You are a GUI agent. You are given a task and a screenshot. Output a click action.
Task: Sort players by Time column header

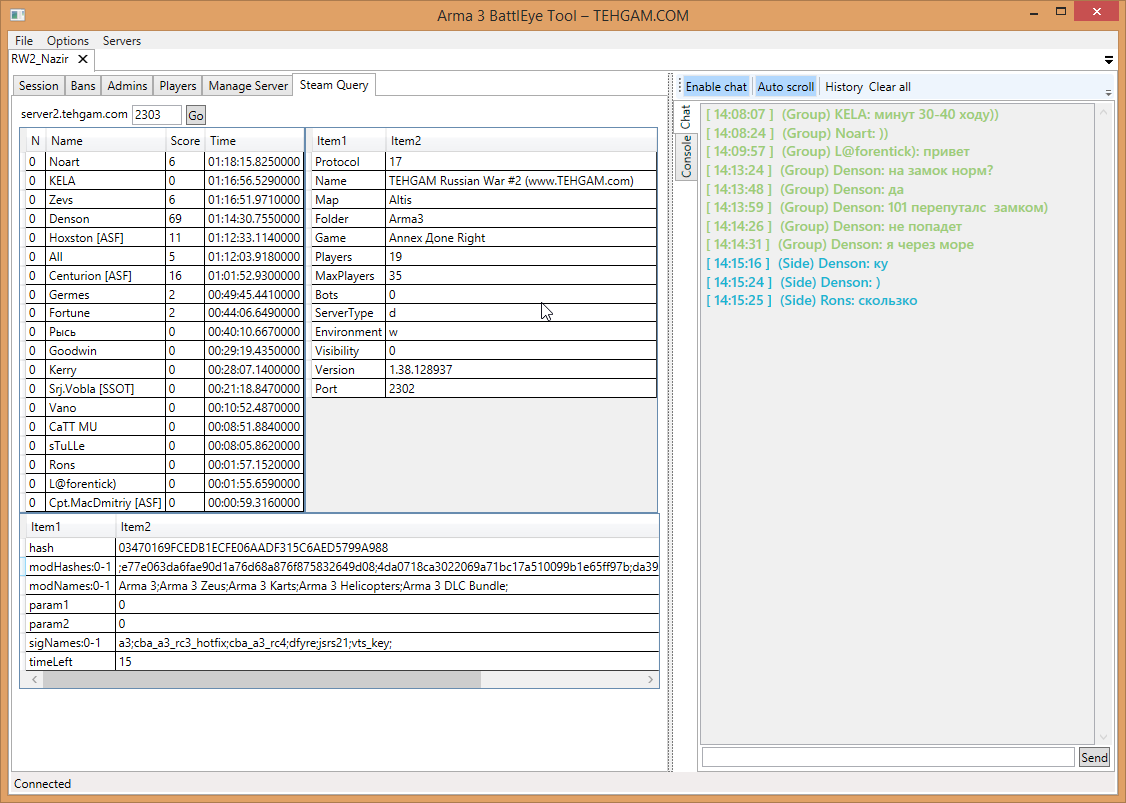click(x=254, y=141)
